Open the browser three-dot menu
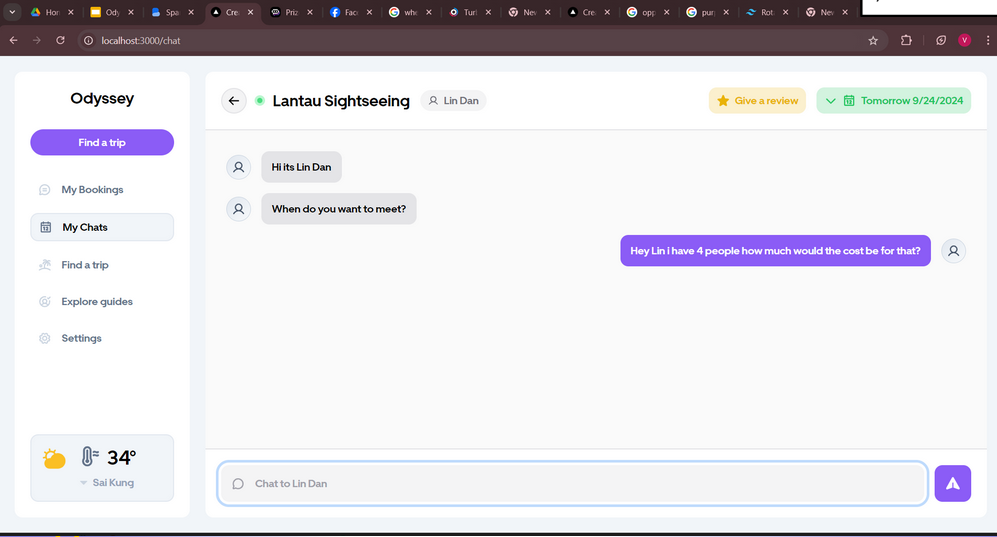The height and width of the screenshot is (537, 997). (987, 40)
